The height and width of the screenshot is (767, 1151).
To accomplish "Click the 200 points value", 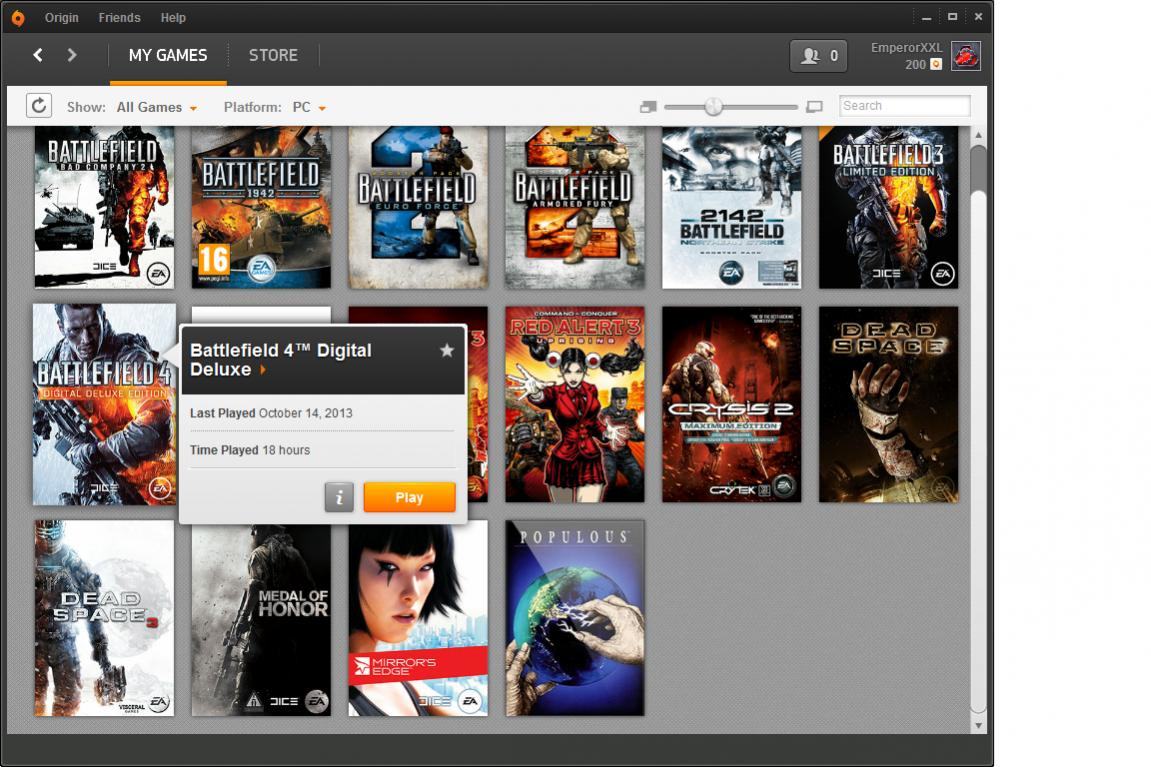I will [915, 65].
